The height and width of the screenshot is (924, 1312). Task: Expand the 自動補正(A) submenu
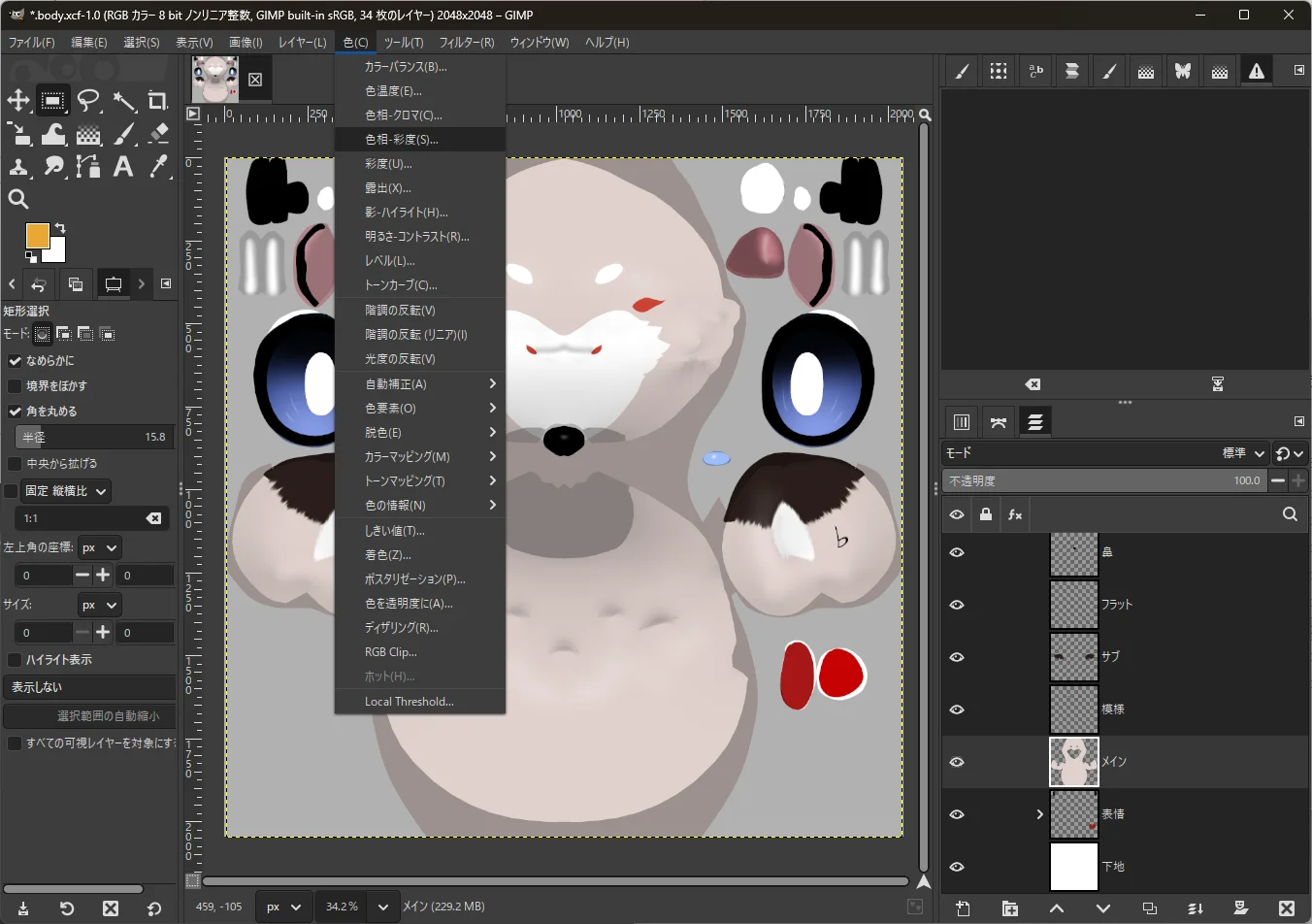click(420, 383)
